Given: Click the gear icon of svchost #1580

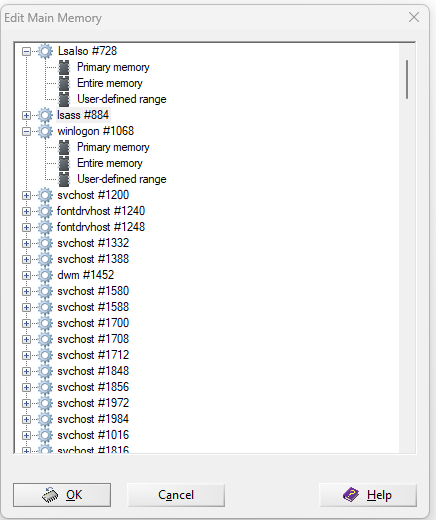Looking at the screenshot, I should click(x=45, y=291).
